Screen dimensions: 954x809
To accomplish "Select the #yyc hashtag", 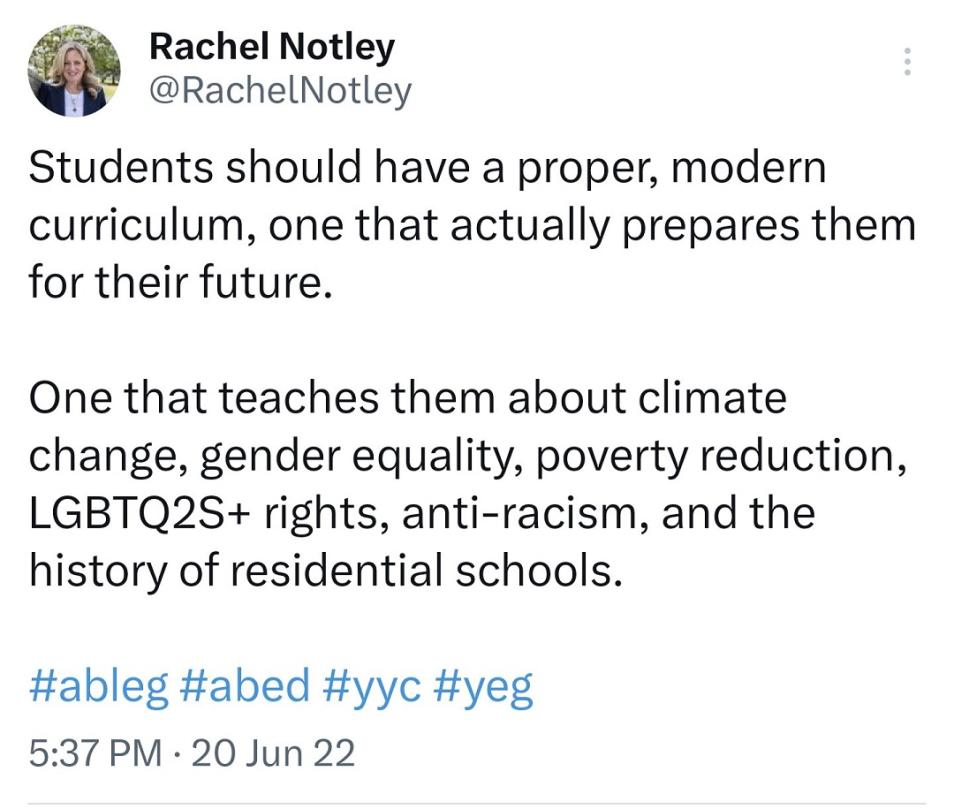I will [377, 687].
